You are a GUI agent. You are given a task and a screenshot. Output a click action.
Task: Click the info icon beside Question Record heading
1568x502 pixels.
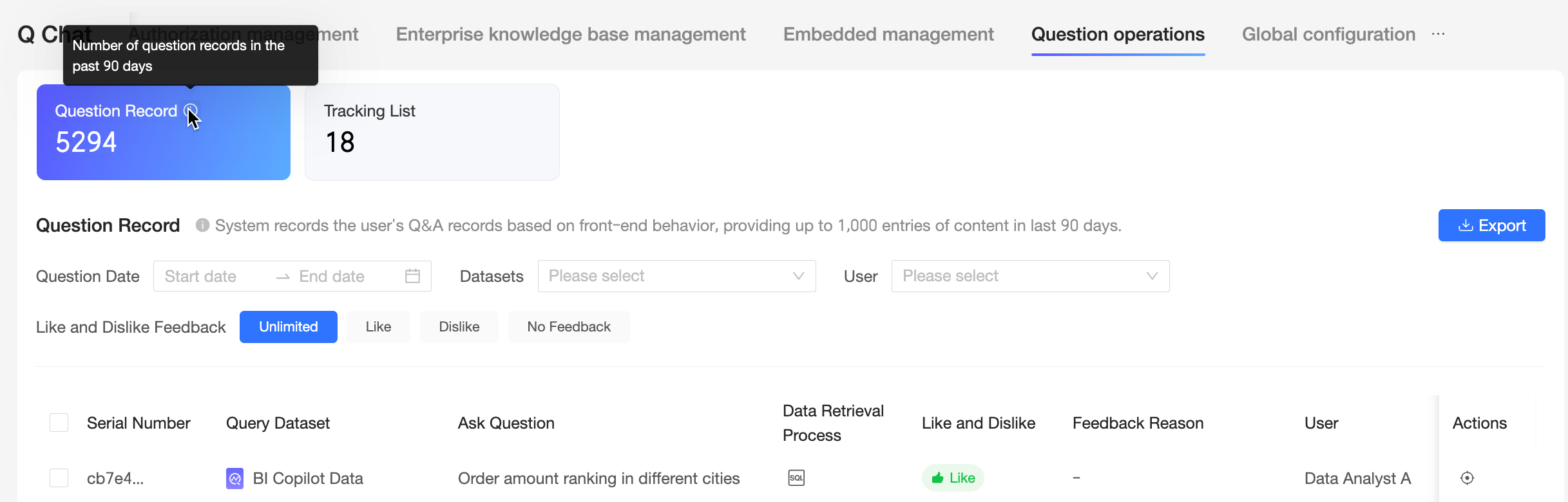[202, 225]
